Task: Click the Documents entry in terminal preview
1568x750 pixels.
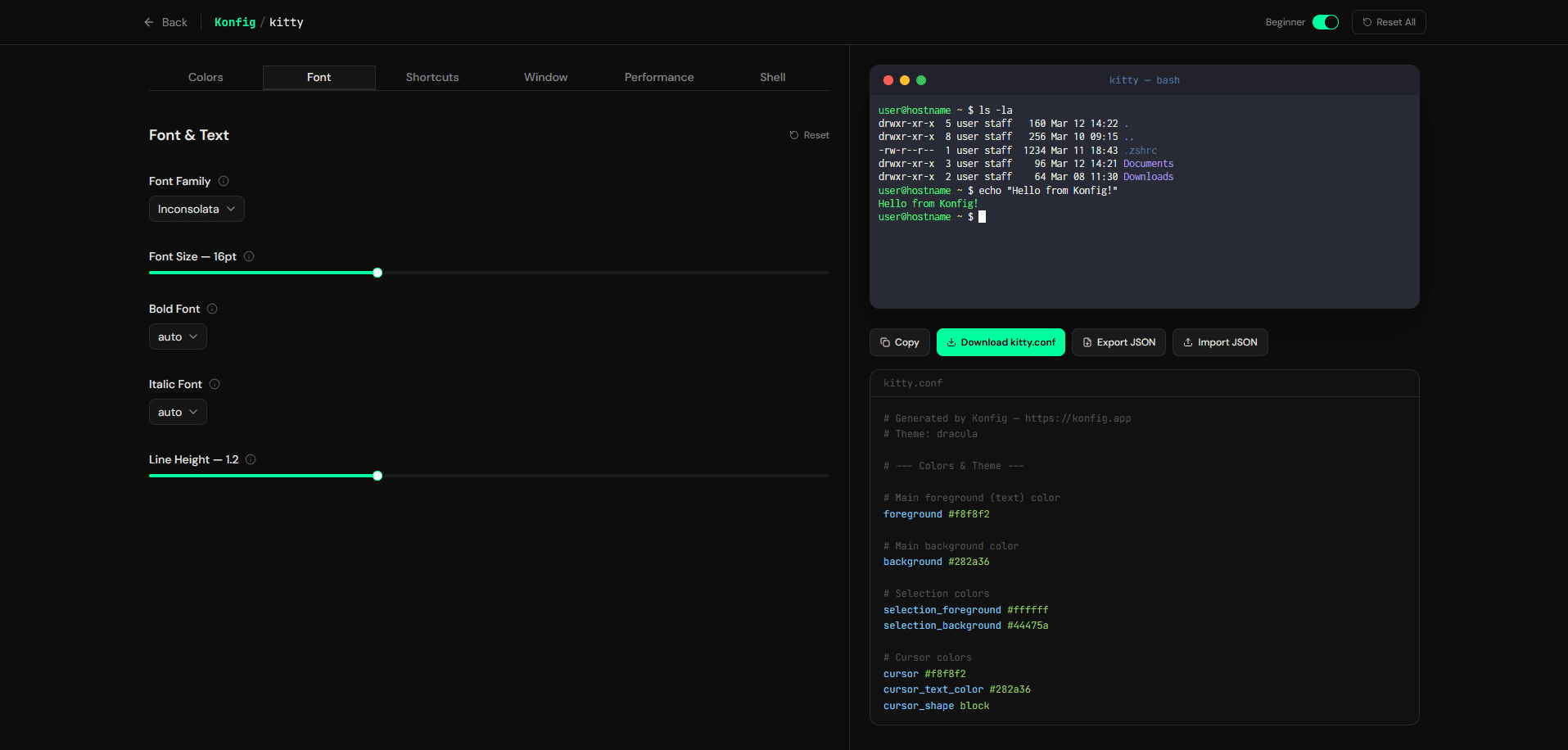Action: tap(1148, 164)
